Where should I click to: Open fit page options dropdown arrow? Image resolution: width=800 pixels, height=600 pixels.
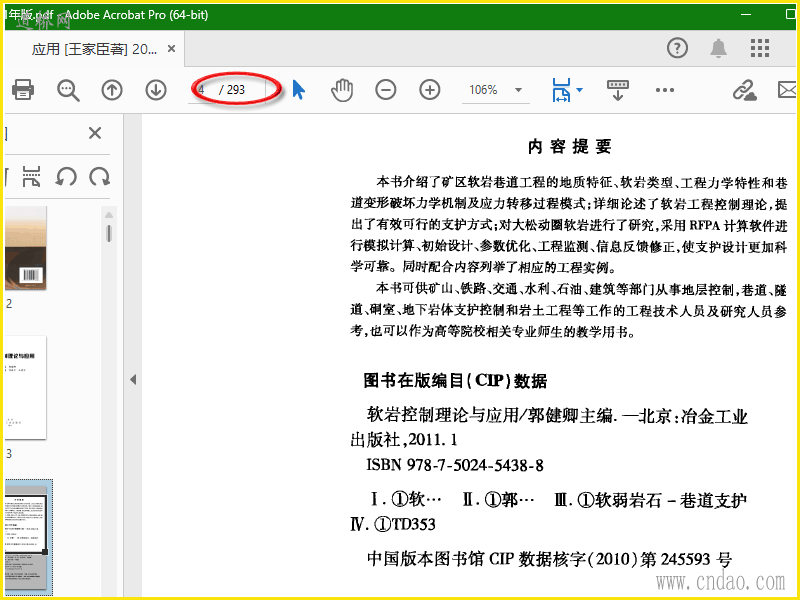[580, 90]
